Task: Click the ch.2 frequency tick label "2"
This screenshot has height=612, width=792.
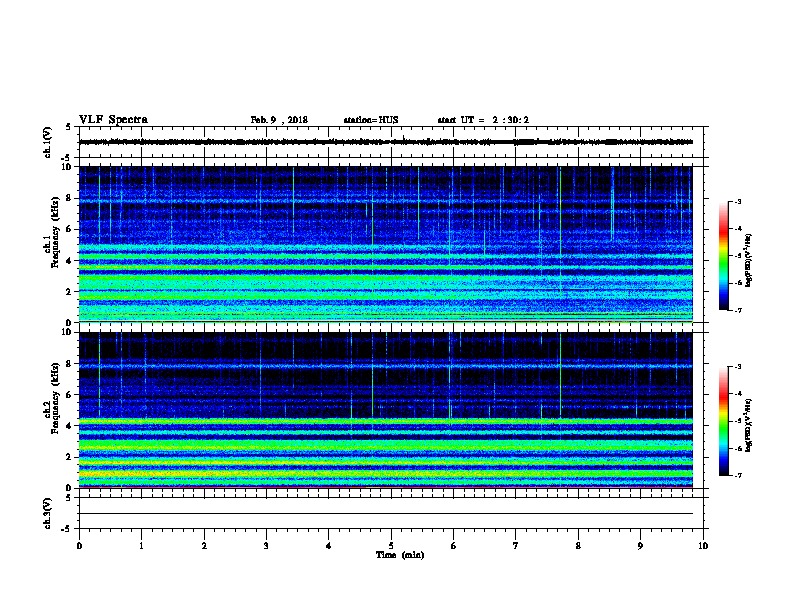Action: (69, 457)
